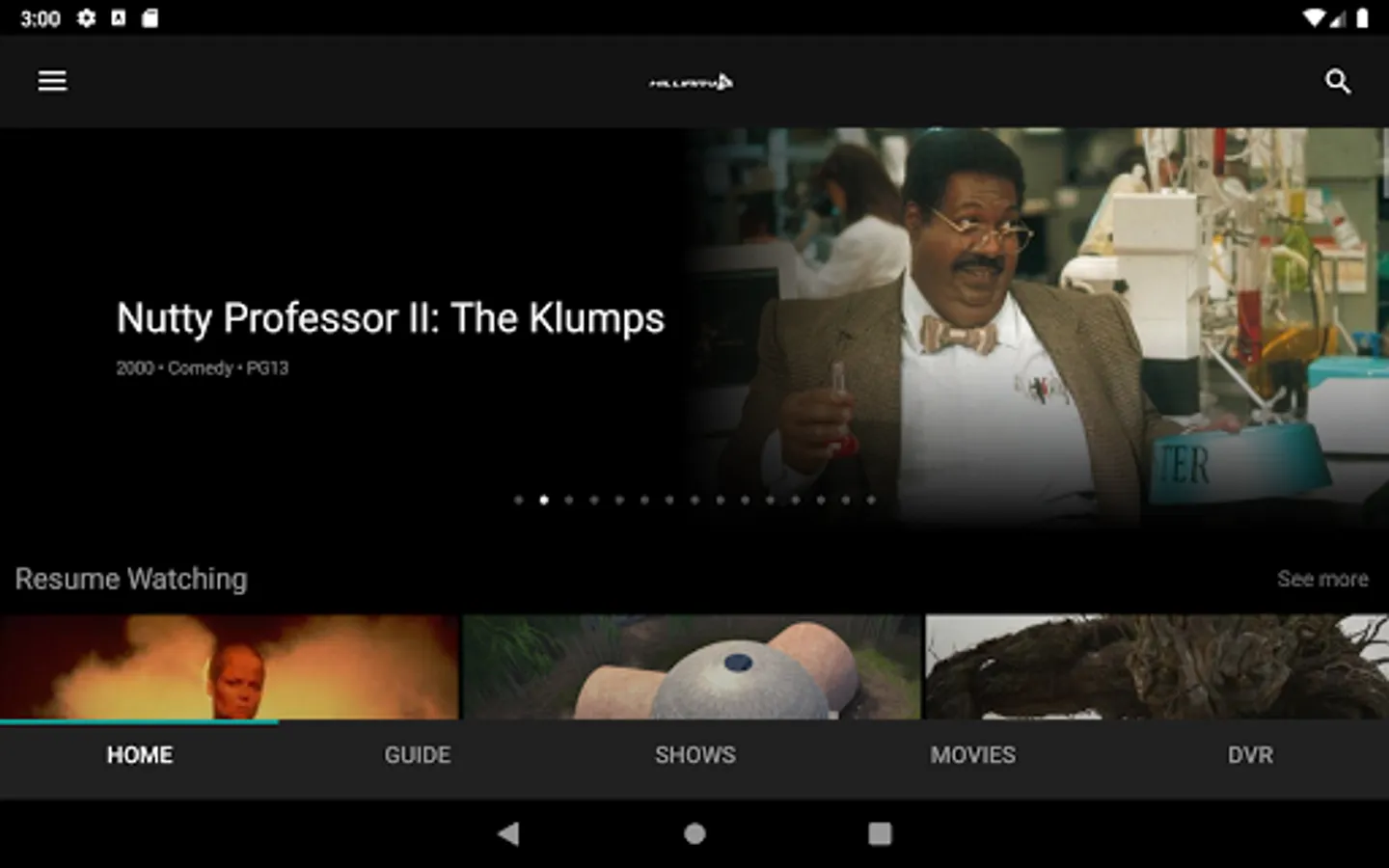Resume the thumbnail with the tree monster
1389x868 pixels.
(1157, 667)
